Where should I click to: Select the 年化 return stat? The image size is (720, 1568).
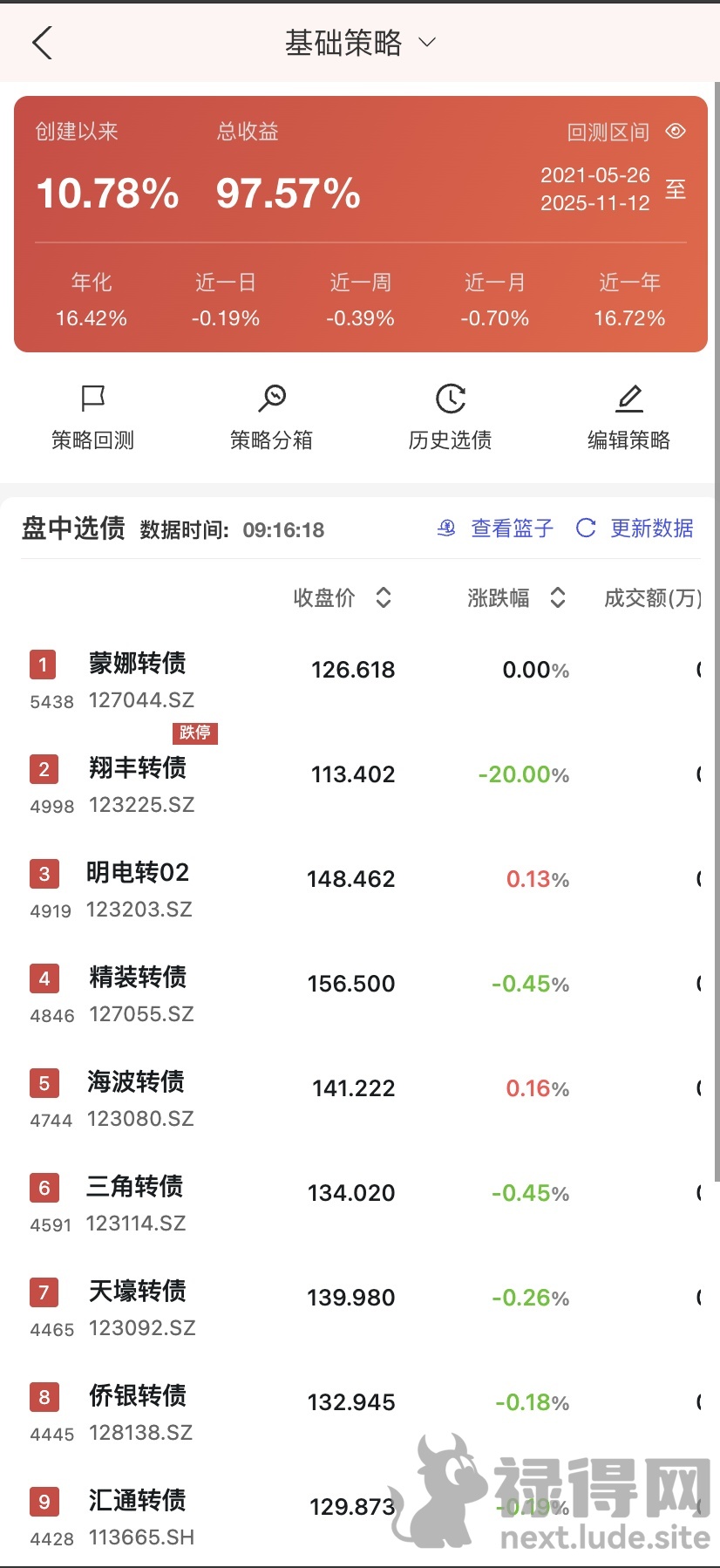pos(92,300)
